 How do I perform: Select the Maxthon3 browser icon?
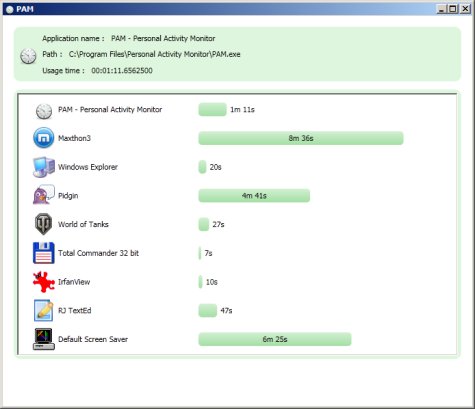(x=43, y=138)
